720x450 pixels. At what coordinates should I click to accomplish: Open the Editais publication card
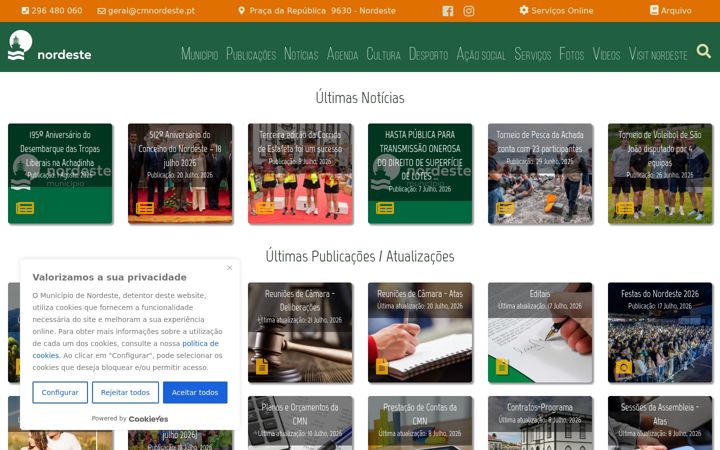click(540, 332)
